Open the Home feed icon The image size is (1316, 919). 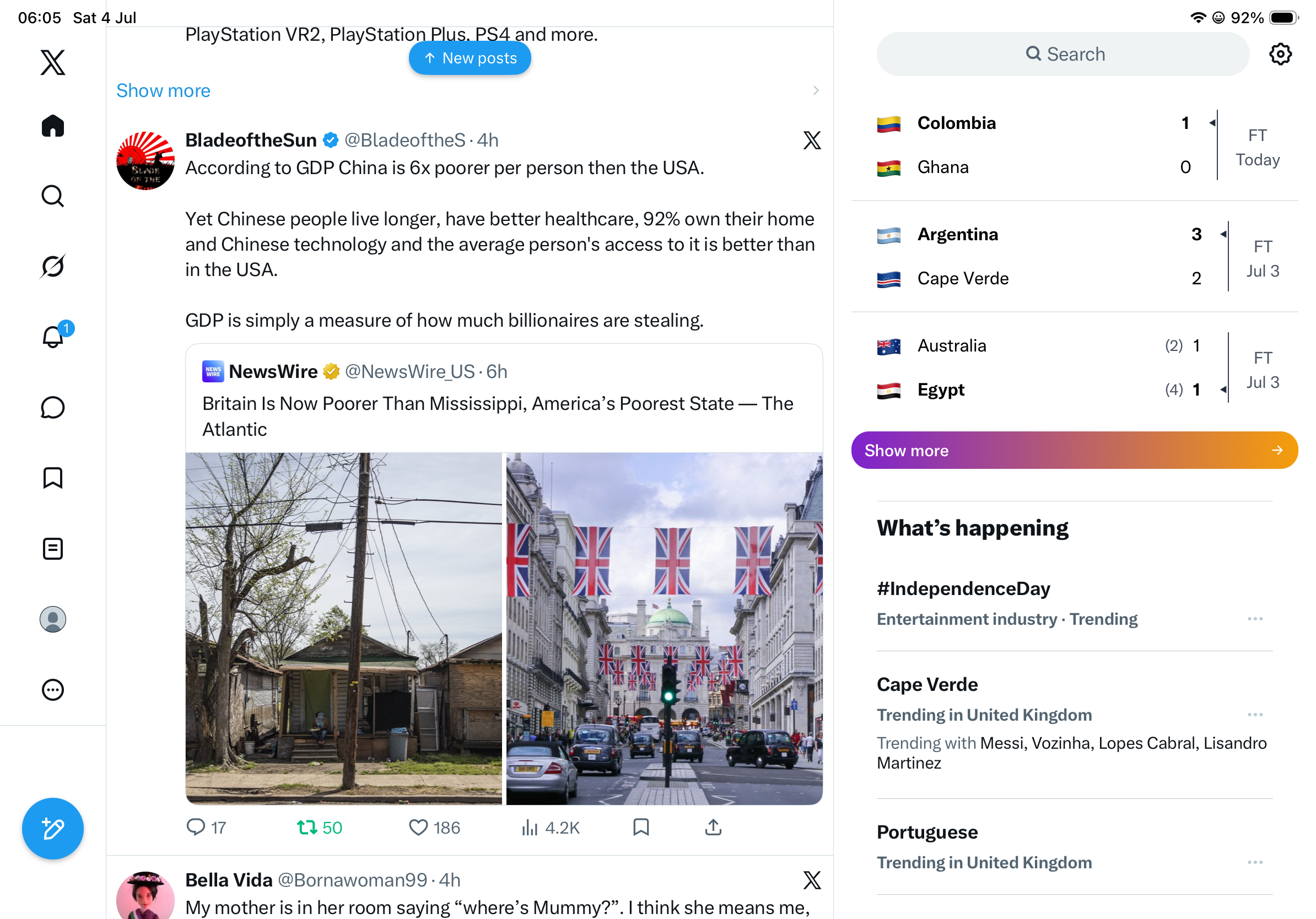point(53,126)
